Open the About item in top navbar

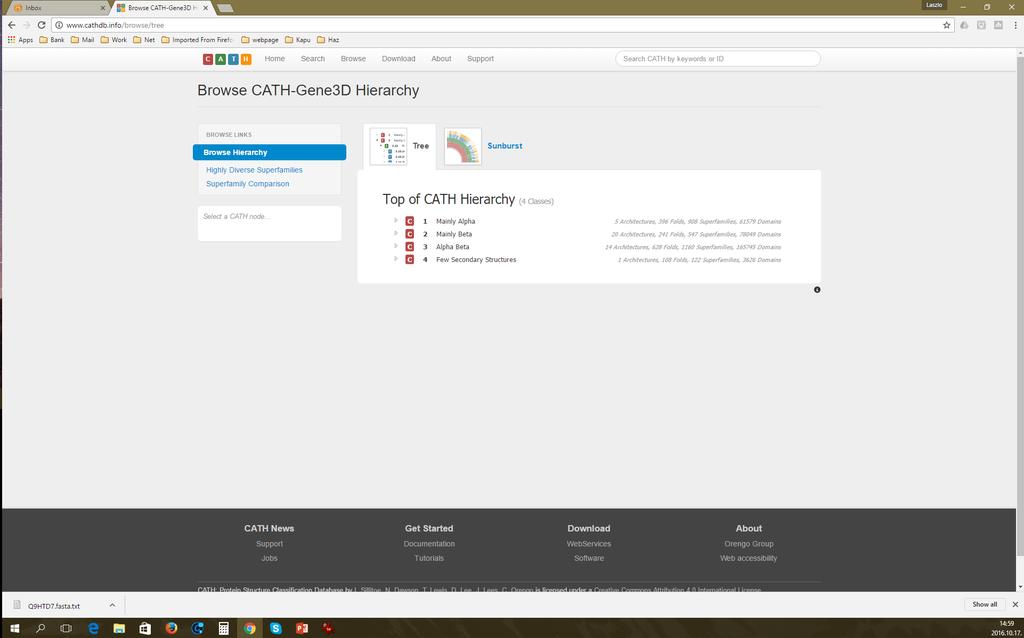pos(441,59)
